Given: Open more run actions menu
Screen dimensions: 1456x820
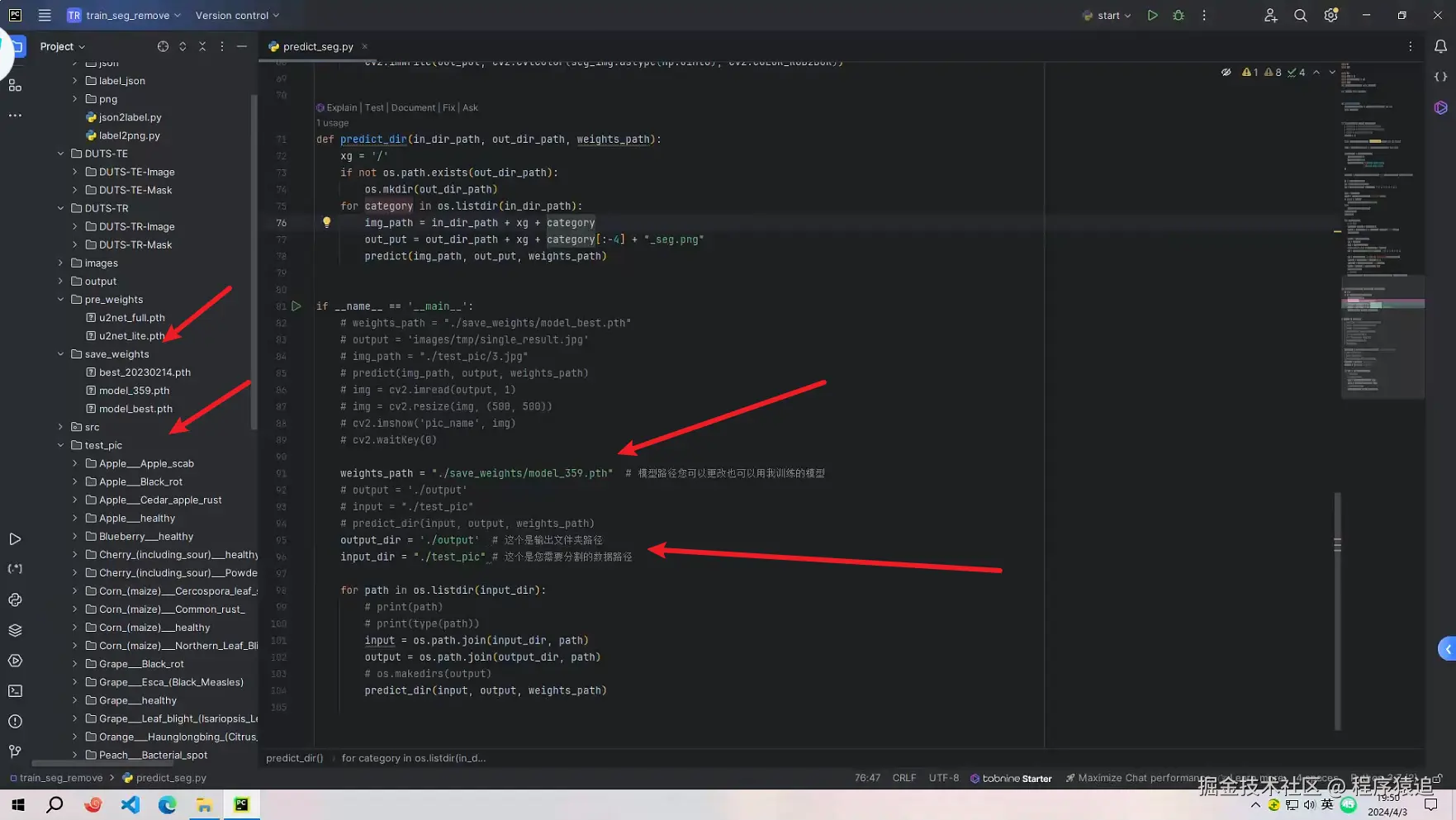Looking at the screenshot, I should point(1204,15).
